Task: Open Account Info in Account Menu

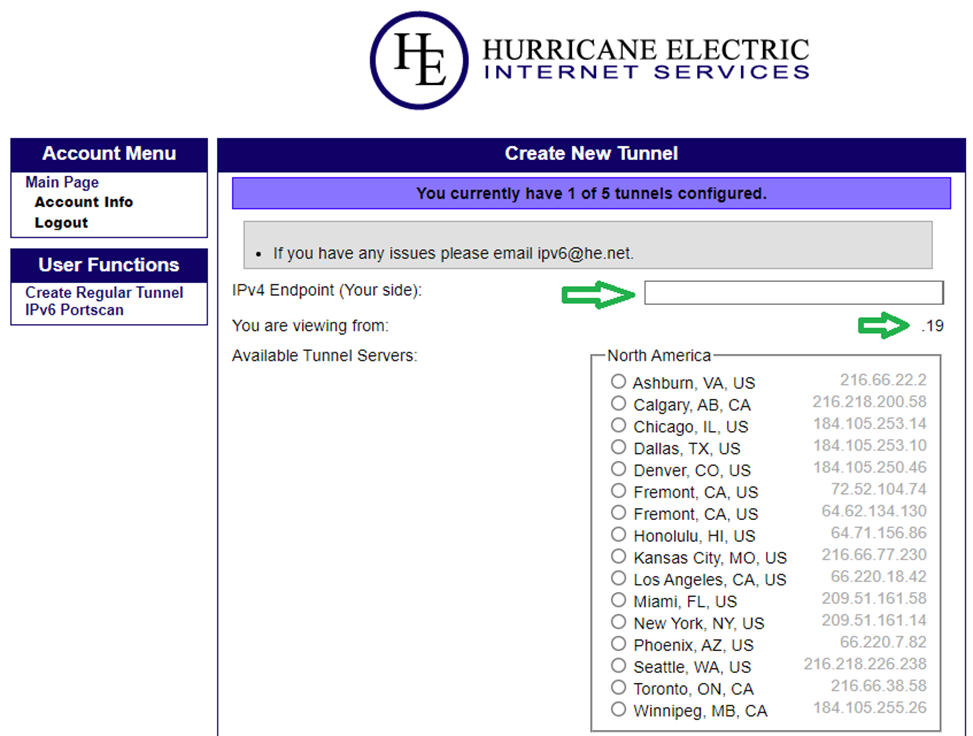Action: click(x=84, y=202)
